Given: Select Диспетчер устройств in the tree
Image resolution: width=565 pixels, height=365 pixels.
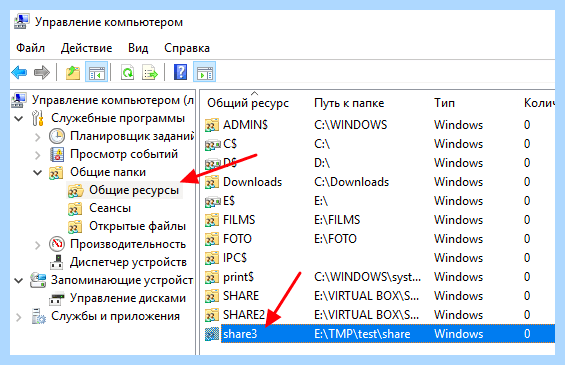Looking at the screenshot, I should click(128, 262).
